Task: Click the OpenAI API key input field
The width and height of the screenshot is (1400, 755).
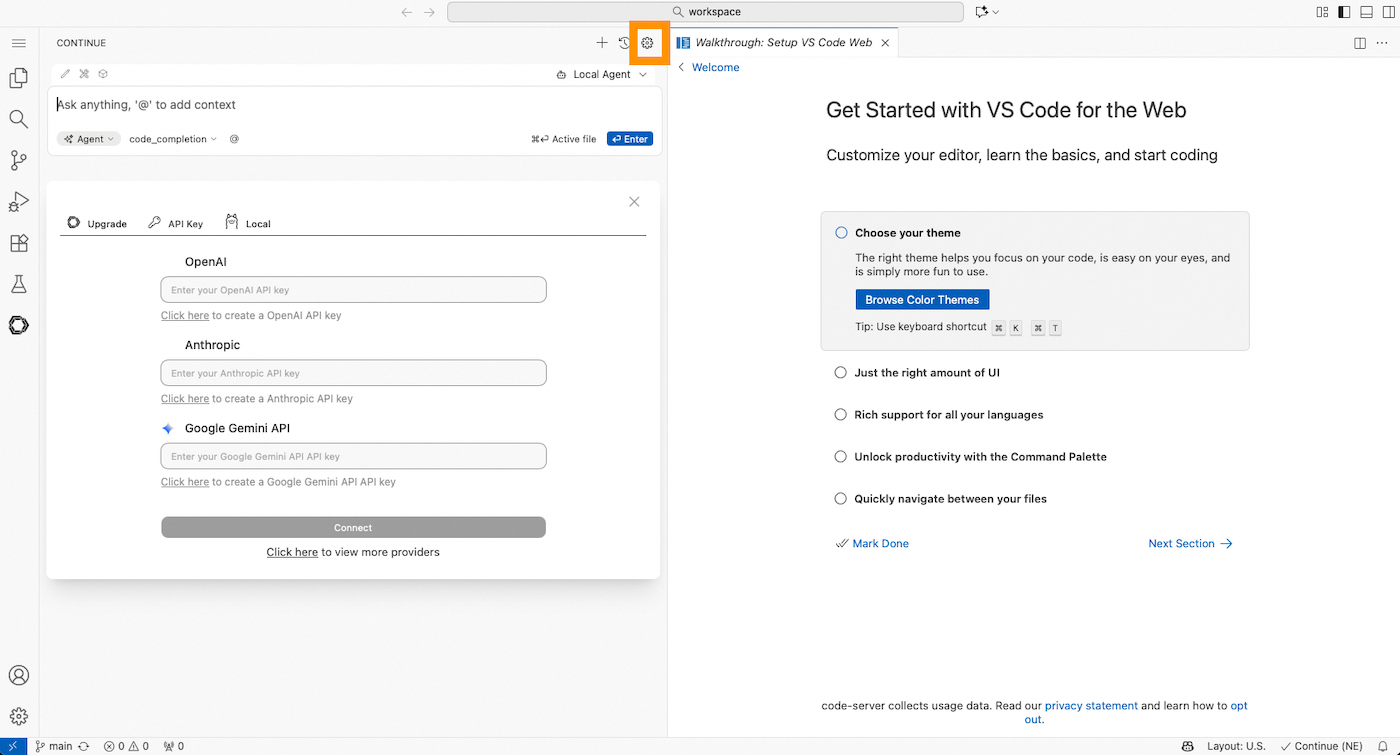Action: (353, 289)
